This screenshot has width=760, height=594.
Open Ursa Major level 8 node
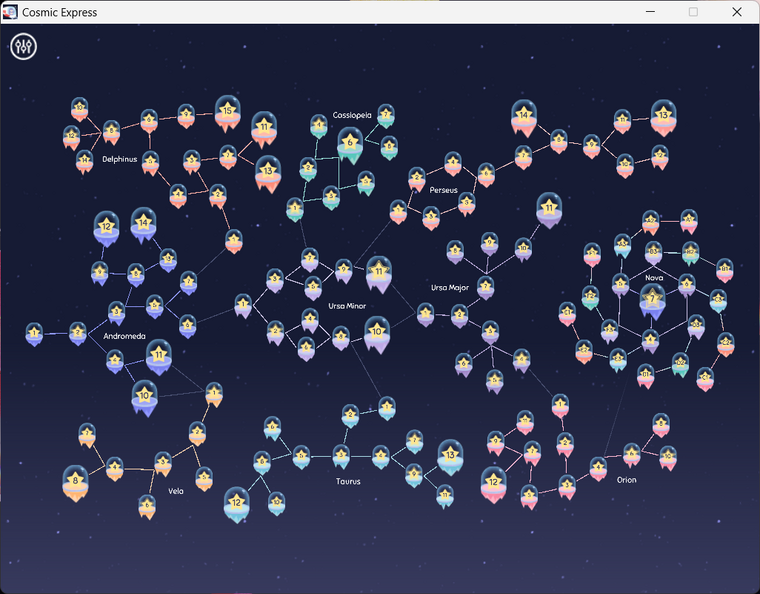point(455,252)
